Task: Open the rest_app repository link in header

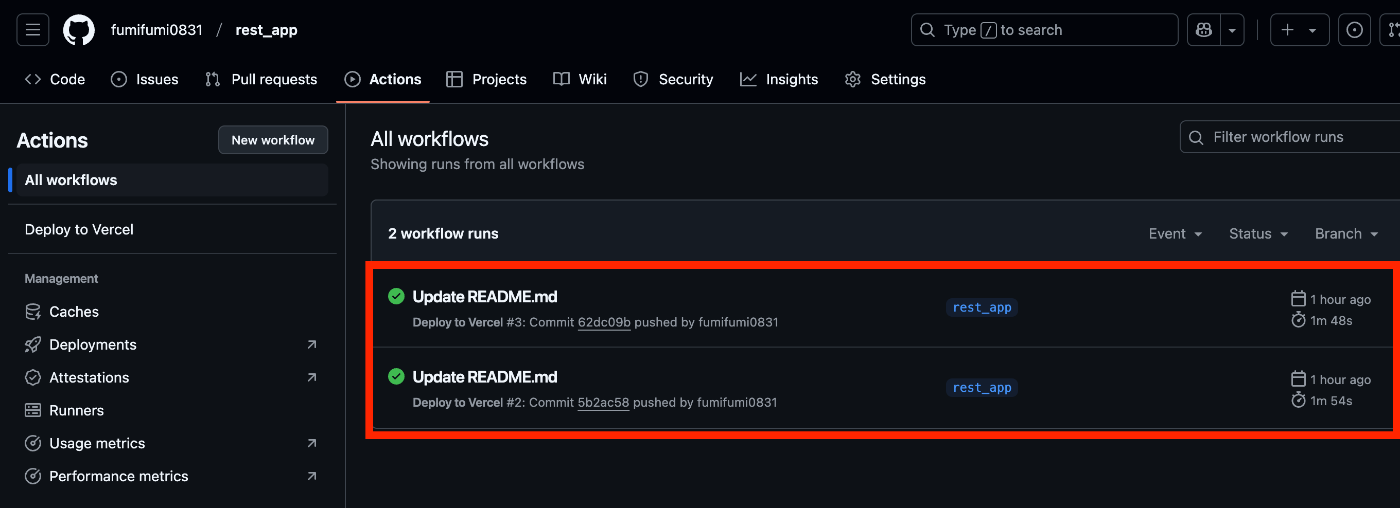Action: 266,30
